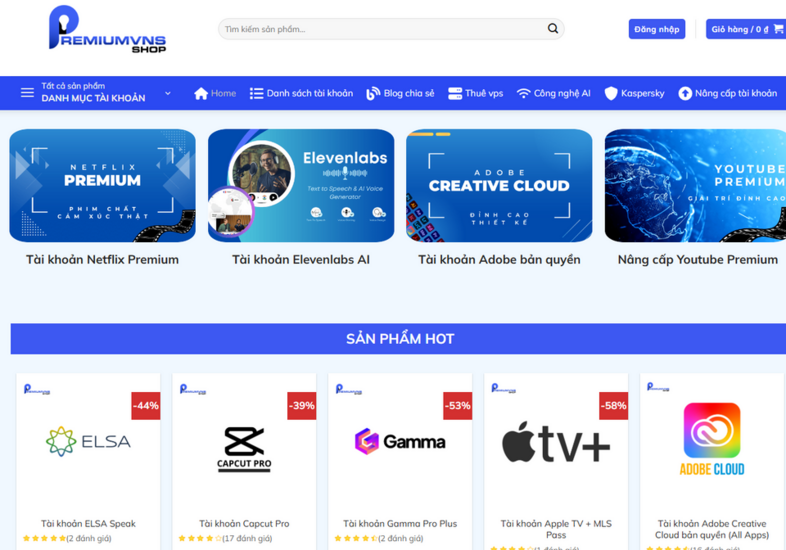Click the -53% discount badge
This screenshot has height=550, width=786.
click(x=458, y=406)
